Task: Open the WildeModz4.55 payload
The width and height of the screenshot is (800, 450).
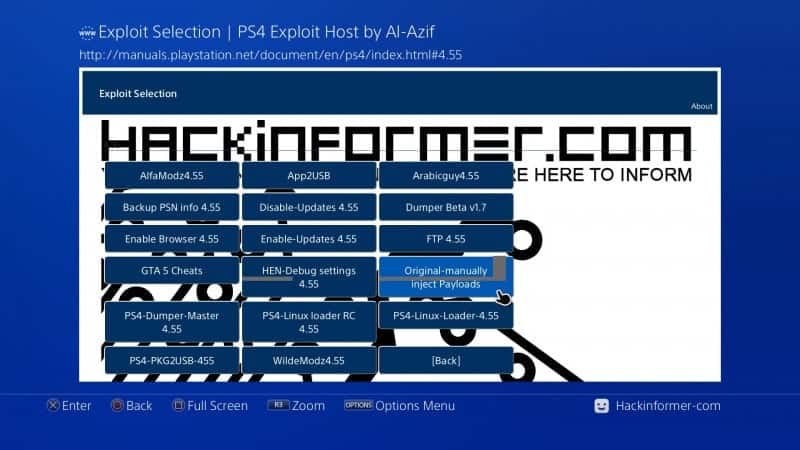Action: click(x=309, y=360)
